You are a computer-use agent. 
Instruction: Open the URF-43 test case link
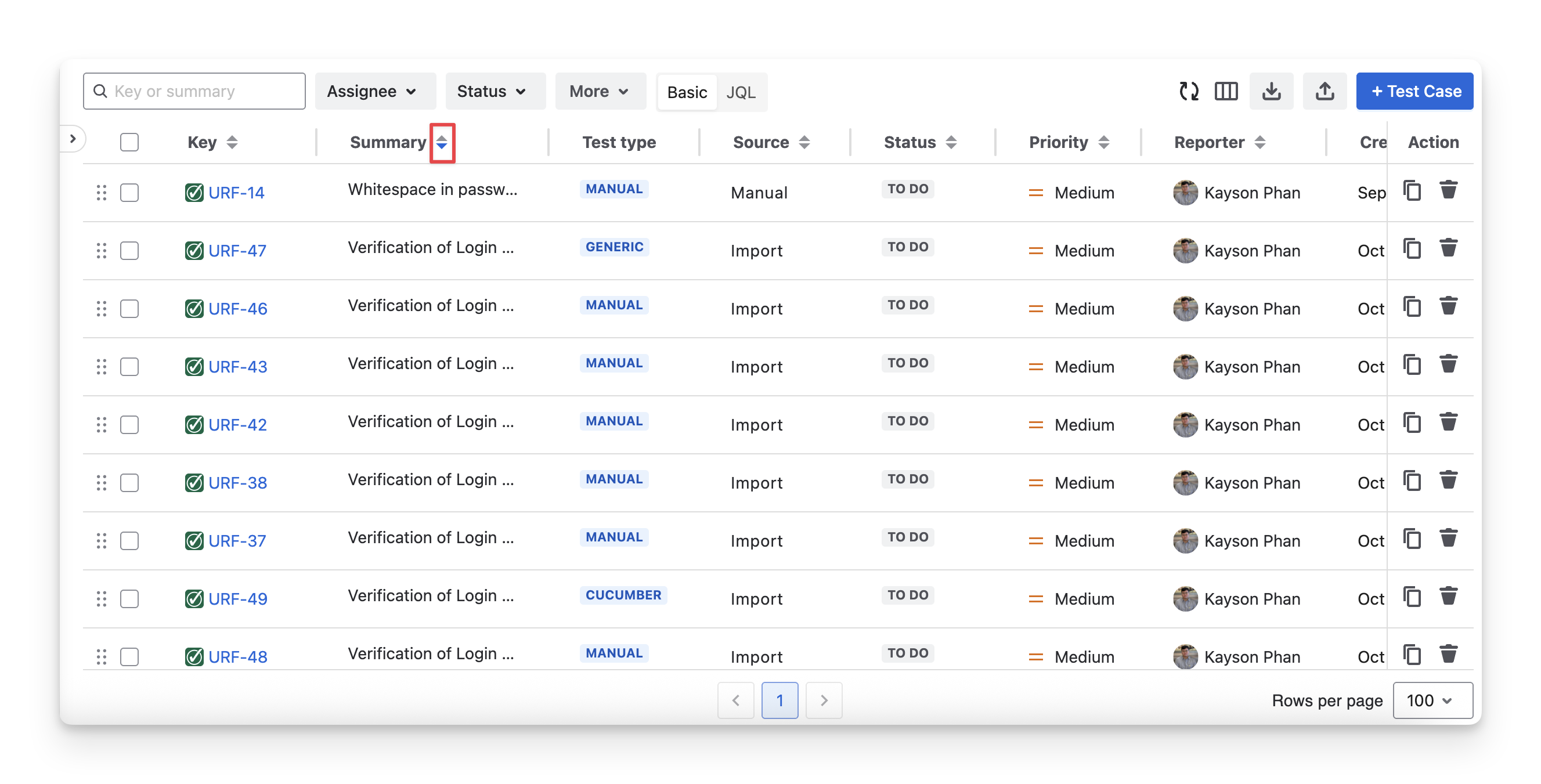pyautogui.click(x=237, y=367)
